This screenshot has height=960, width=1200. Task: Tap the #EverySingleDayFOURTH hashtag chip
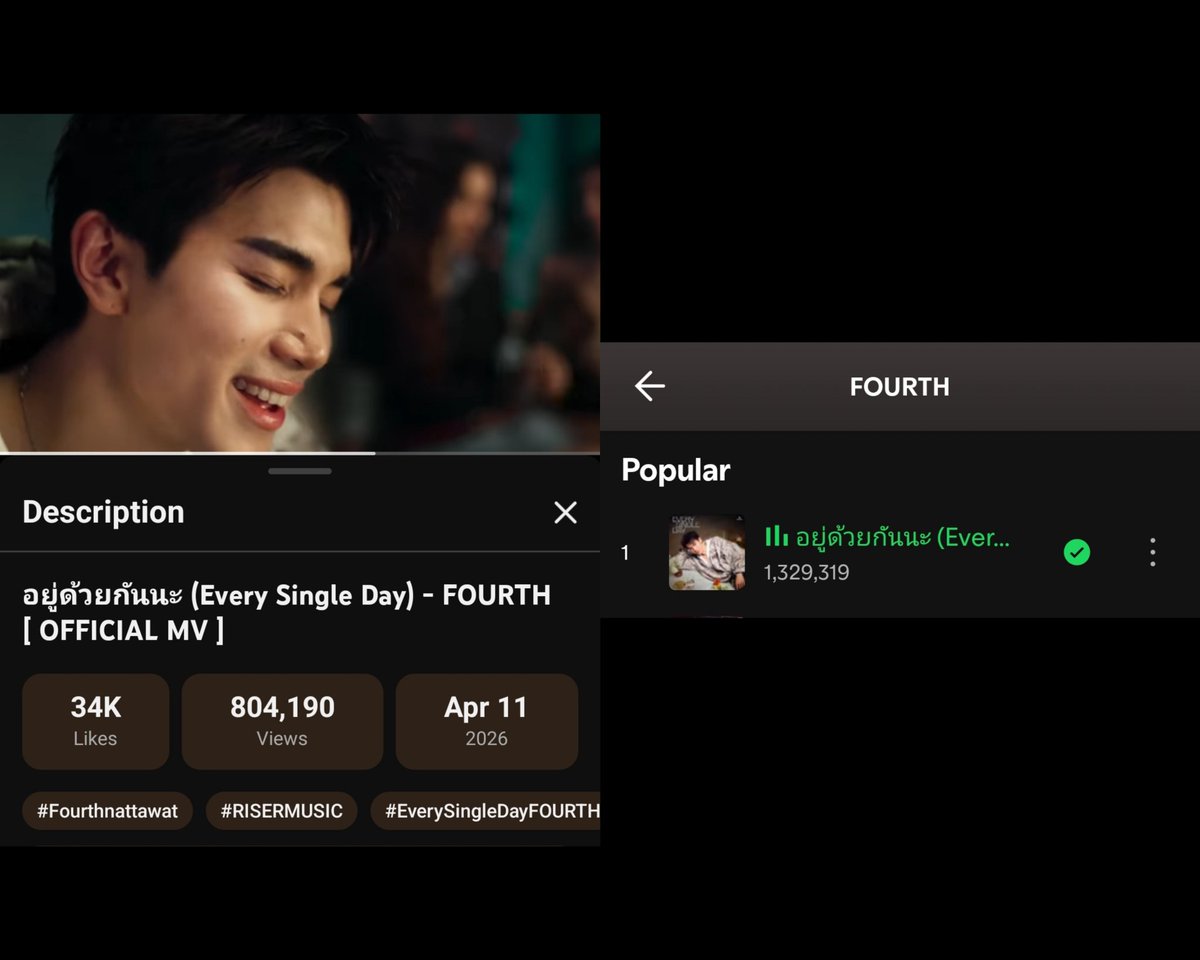(x=486, y=811)
